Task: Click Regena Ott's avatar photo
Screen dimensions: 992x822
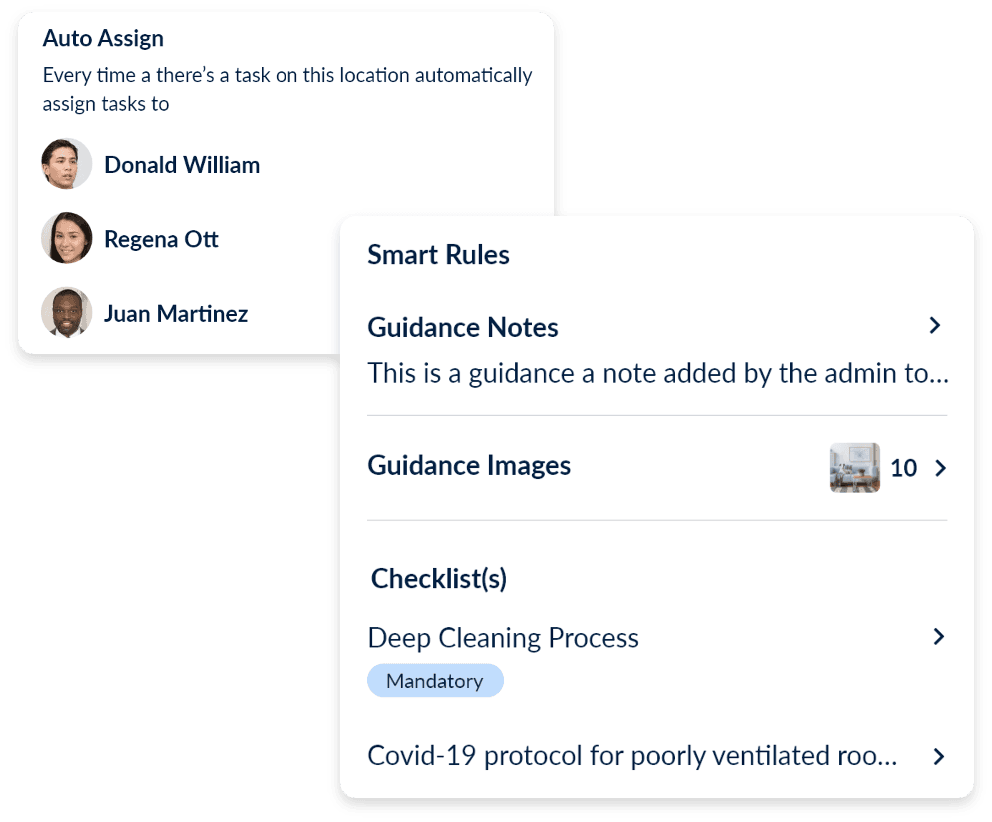Action: (x=67, y=239)
